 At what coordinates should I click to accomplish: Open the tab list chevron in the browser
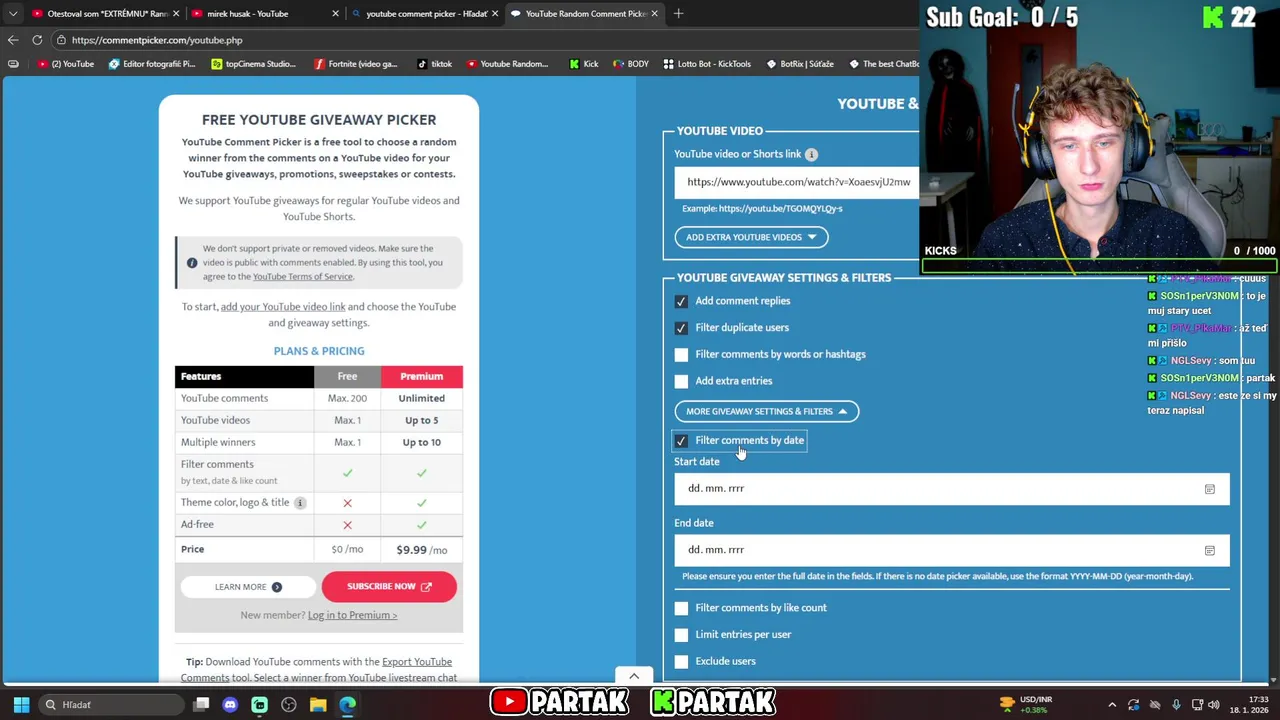13,13
